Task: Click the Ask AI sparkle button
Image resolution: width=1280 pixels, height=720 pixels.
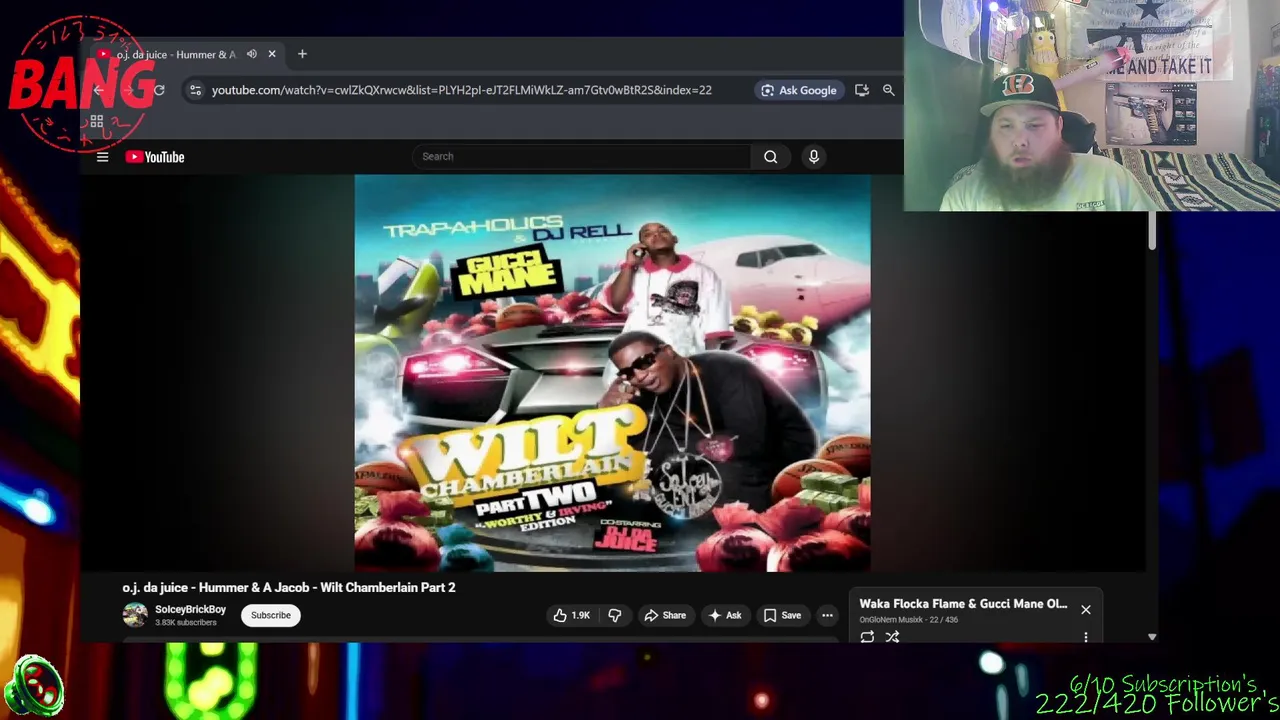Action: point(725,615)
